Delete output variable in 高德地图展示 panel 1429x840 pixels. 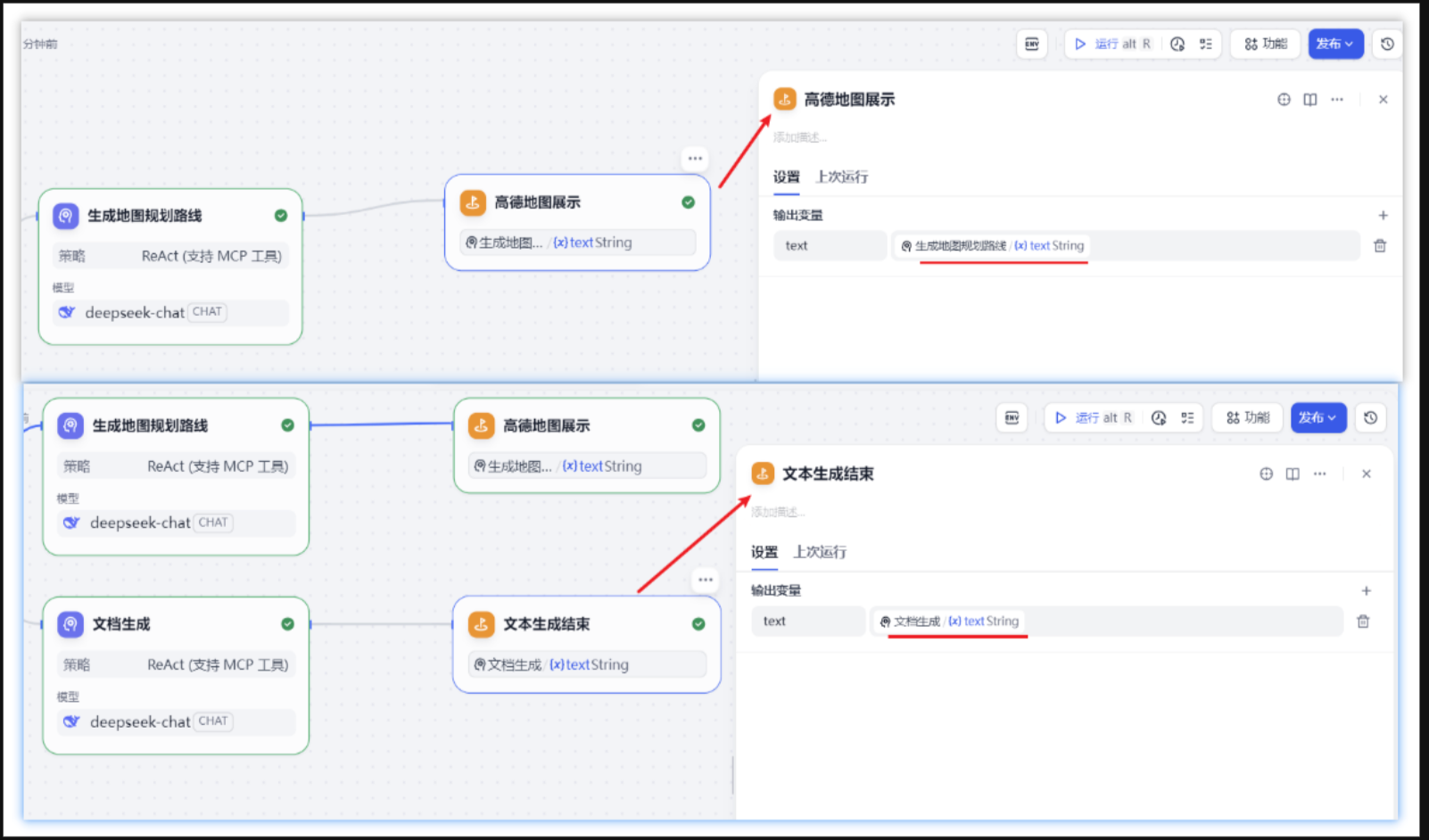(1380, 245)
